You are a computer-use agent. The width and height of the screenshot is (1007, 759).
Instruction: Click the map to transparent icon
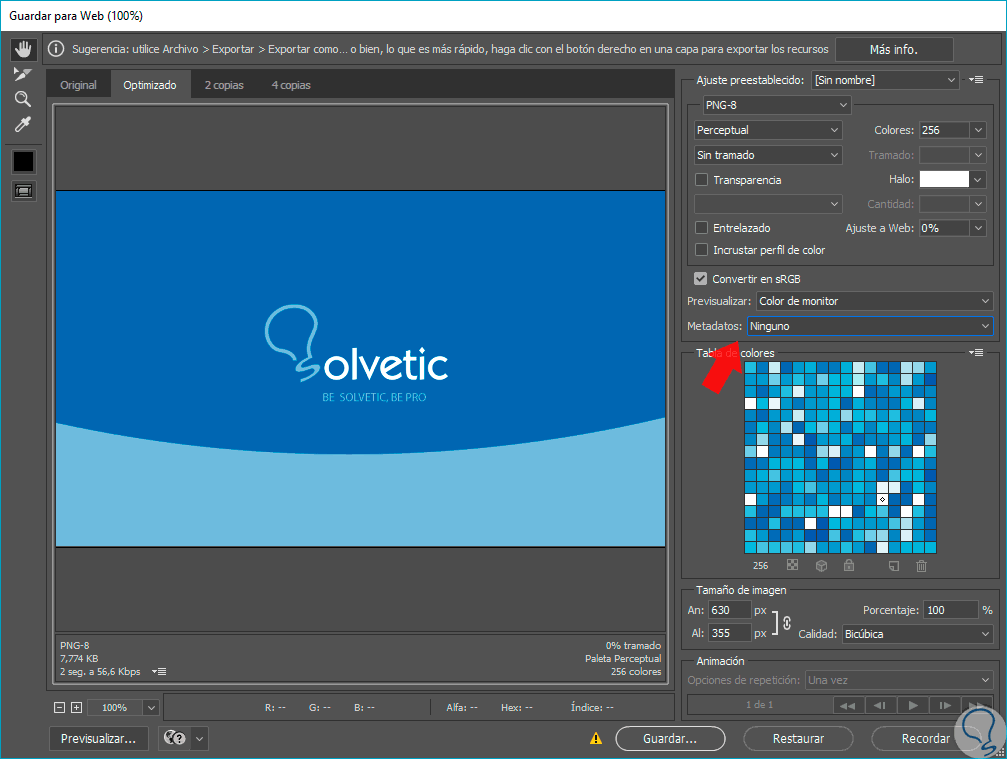(792, 565)
